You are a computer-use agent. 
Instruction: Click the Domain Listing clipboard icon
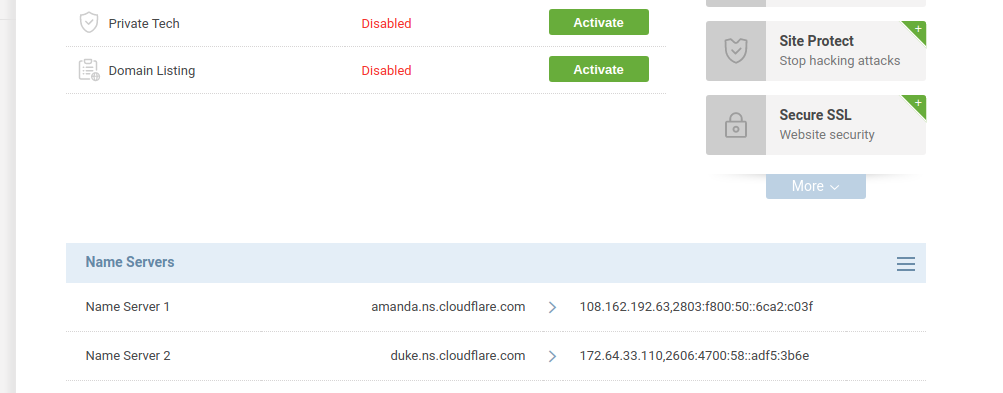click(x=89, y=70)
